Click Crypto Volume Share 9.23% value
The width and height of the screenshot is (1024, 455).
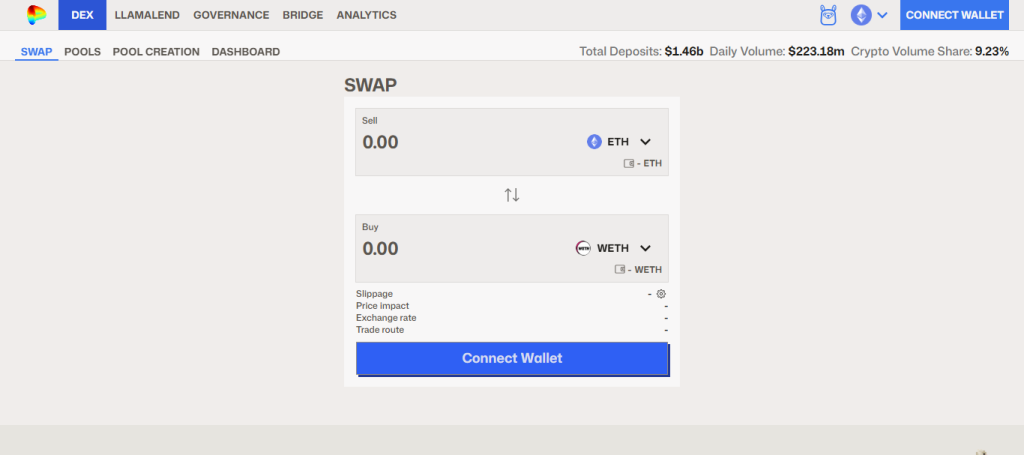[992, 52]
